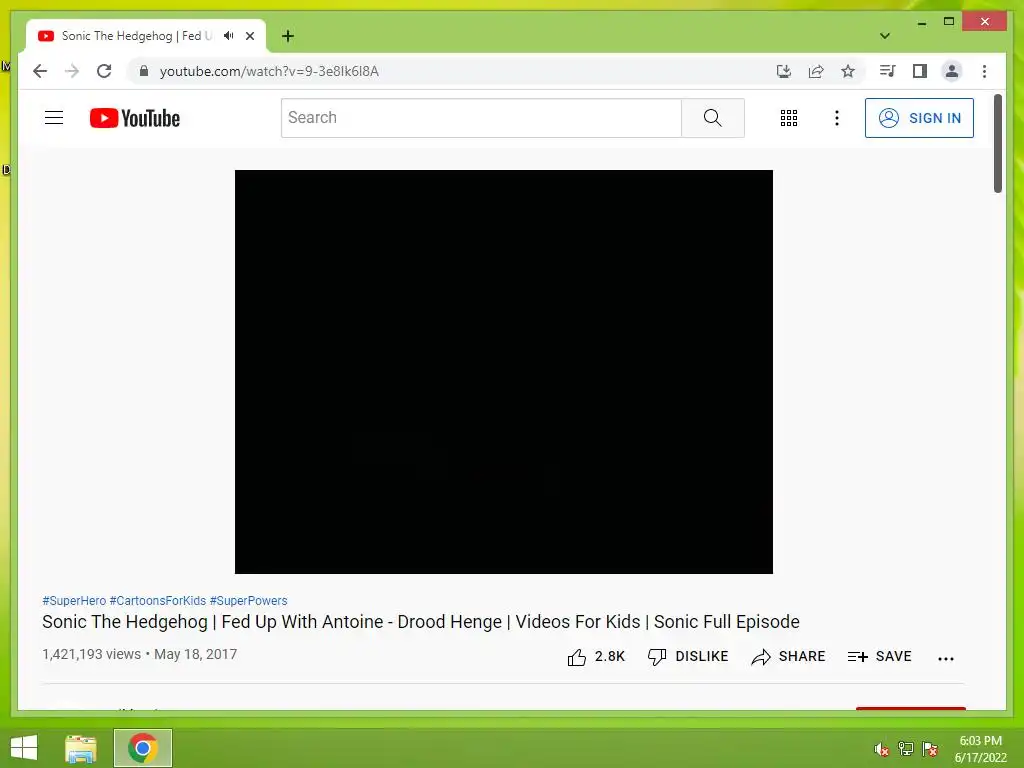View site info via padlock icon
Screen dimensions: 1024x768
tap(144, 71)
